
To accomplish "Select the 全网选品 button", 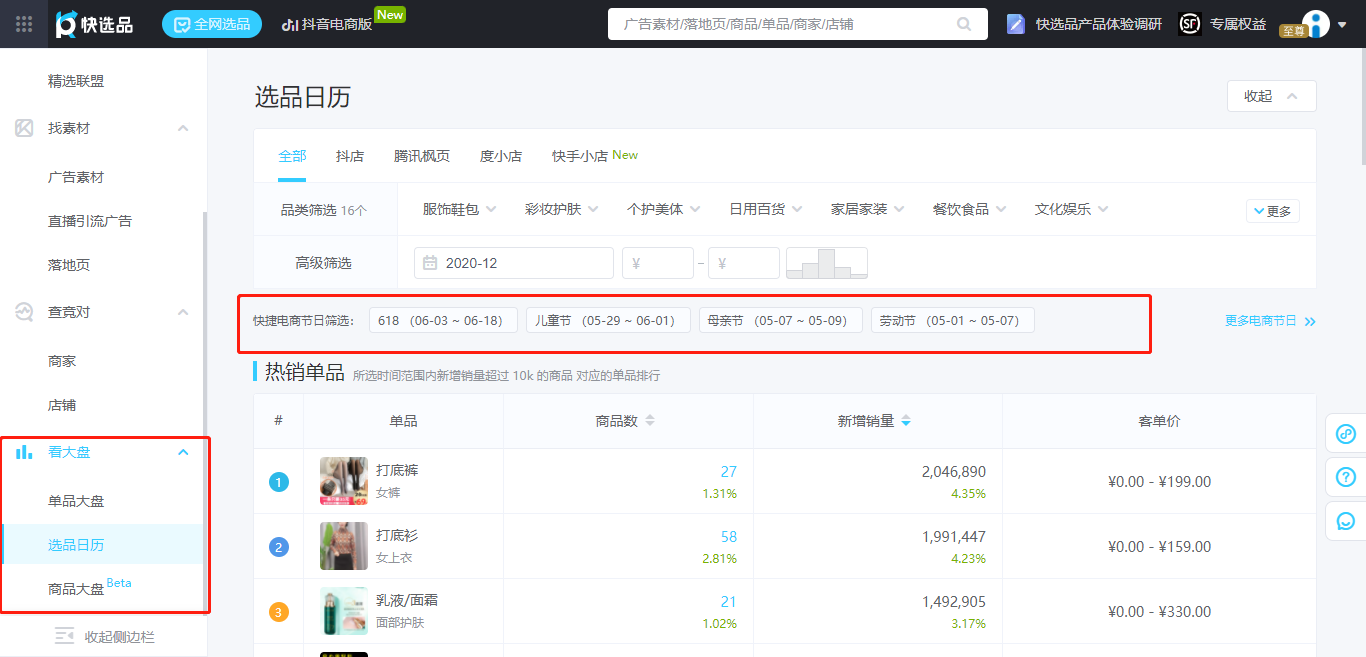I will pyautogui.click(x=212, y=24).
